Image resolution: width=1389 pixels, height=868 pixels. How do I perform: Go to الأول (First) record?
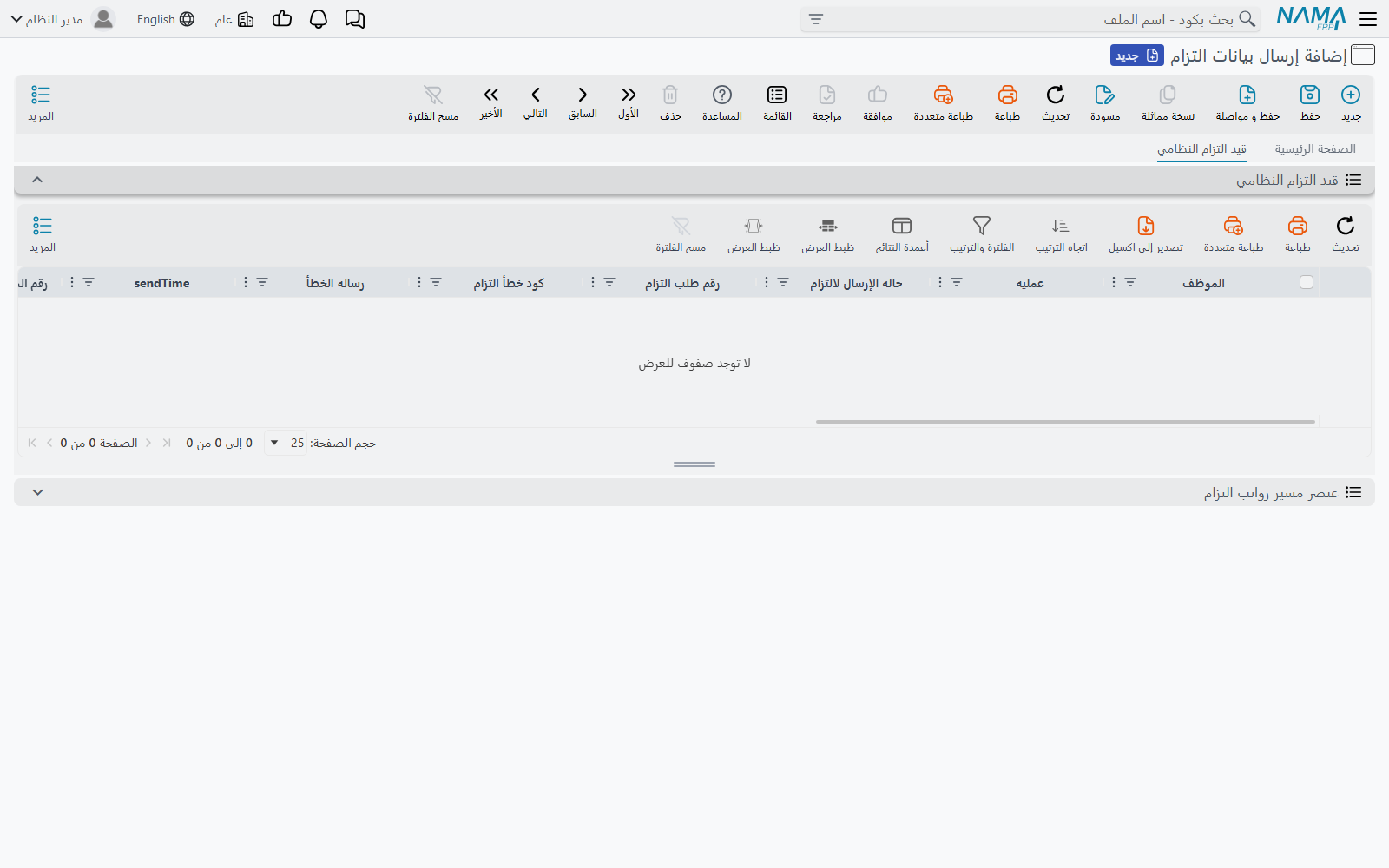click(x=629, y=95)
